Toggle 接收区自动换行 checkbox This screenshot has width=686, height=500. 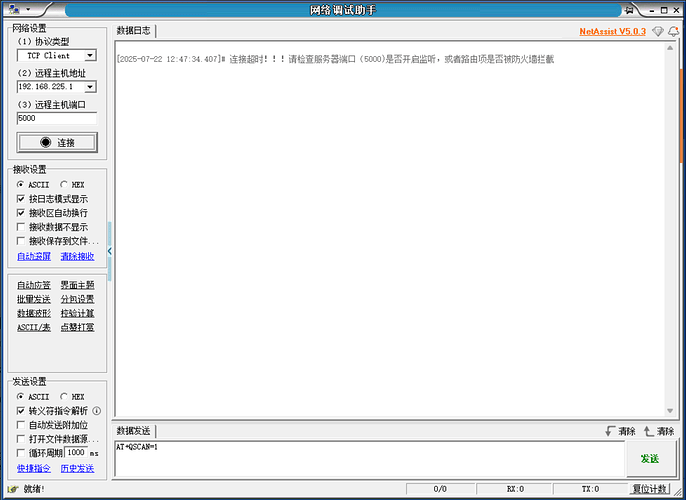[21, 213]
